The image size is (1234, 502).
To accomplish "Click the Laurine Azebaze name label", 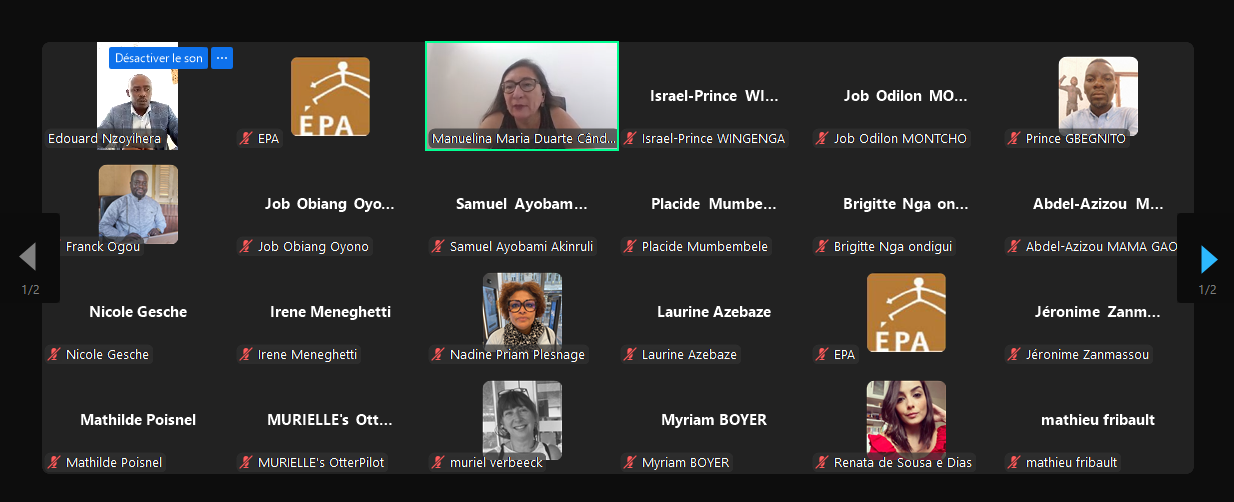I will click(x=689, y=354).
